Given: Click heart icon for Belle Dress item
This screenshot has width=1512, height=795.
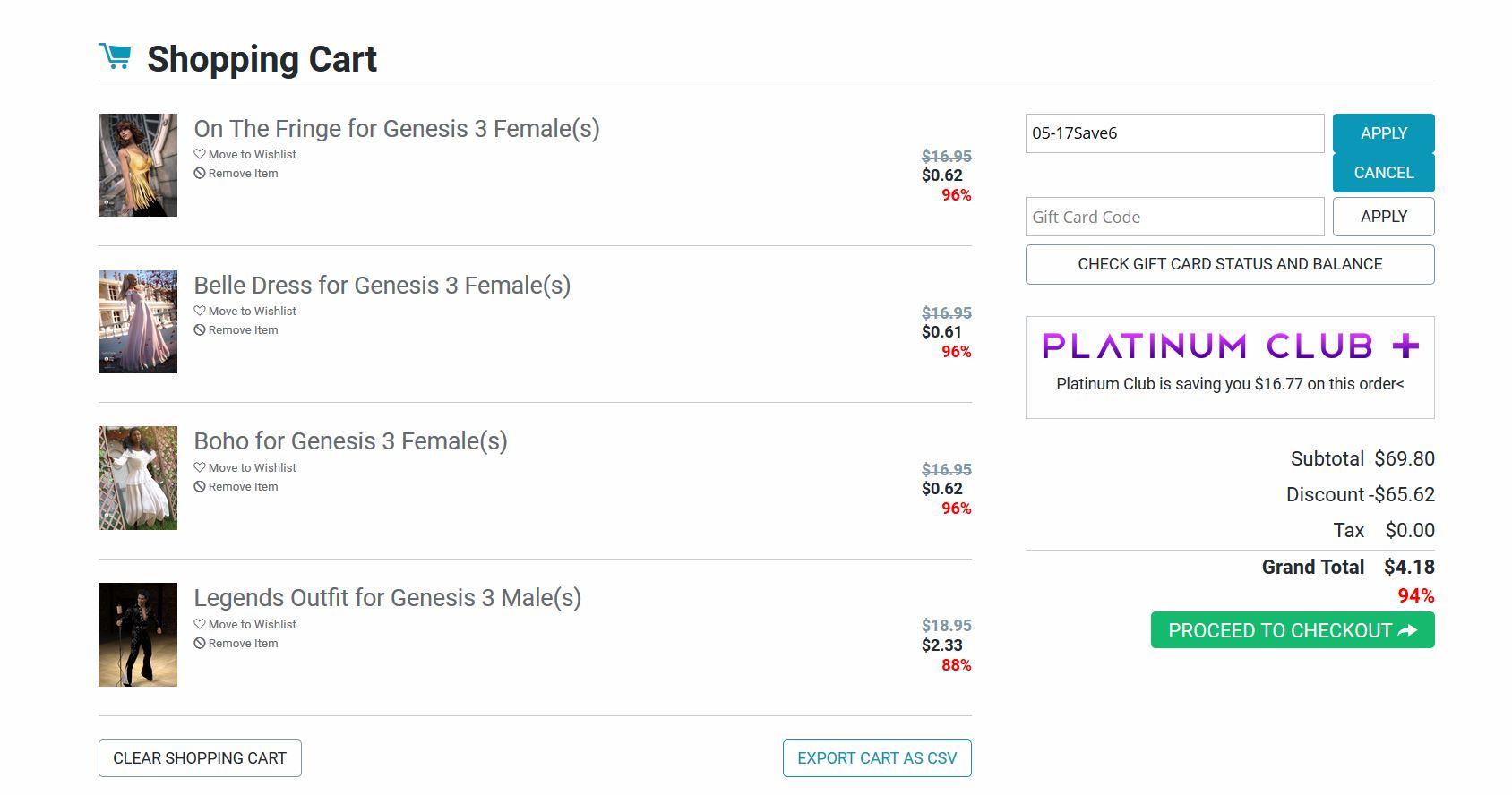Looking at the screenshot, I should [x=200, y=311].
